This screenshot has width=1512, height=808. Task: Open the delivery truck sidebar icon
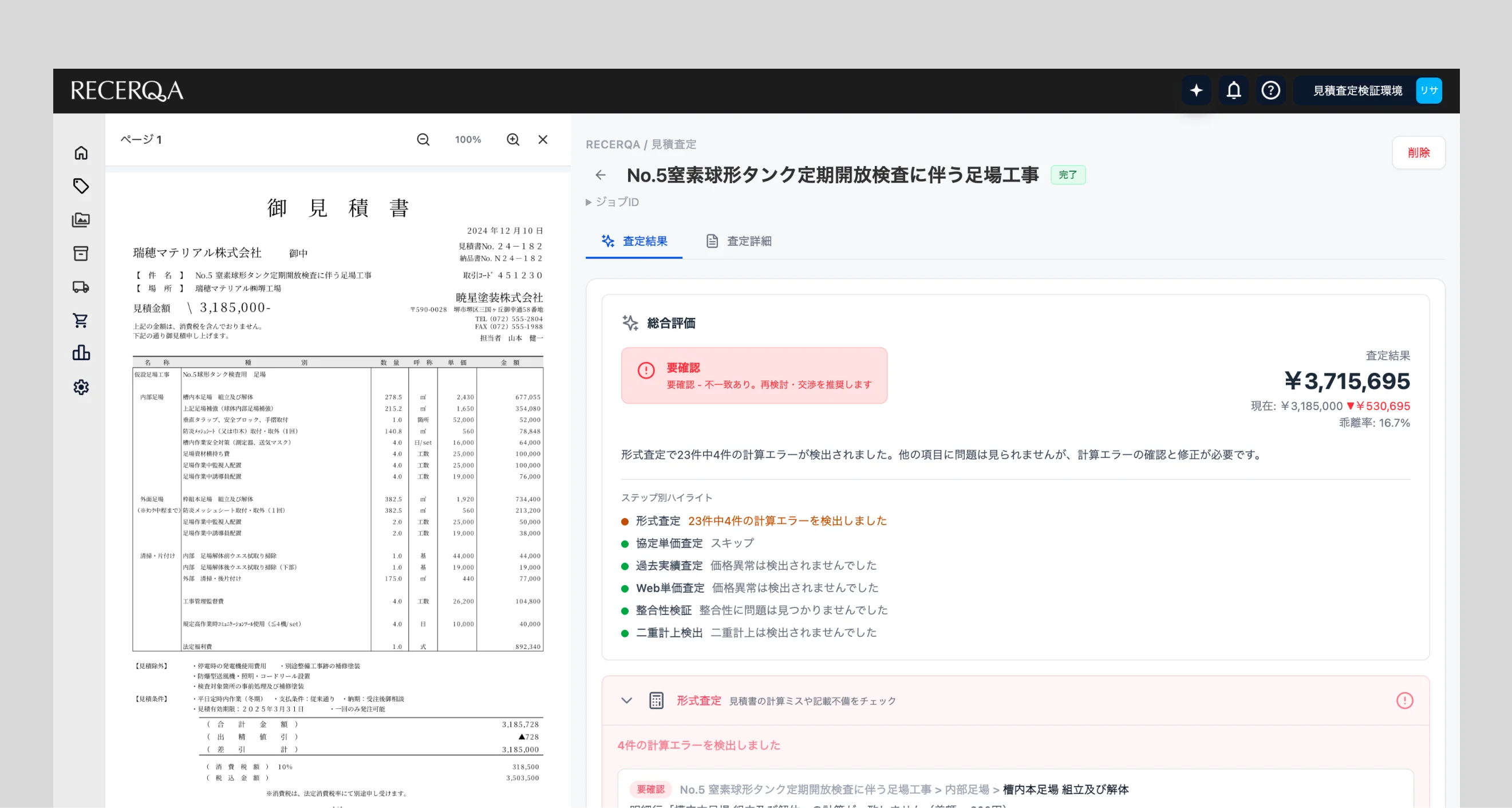coord(81,287)
